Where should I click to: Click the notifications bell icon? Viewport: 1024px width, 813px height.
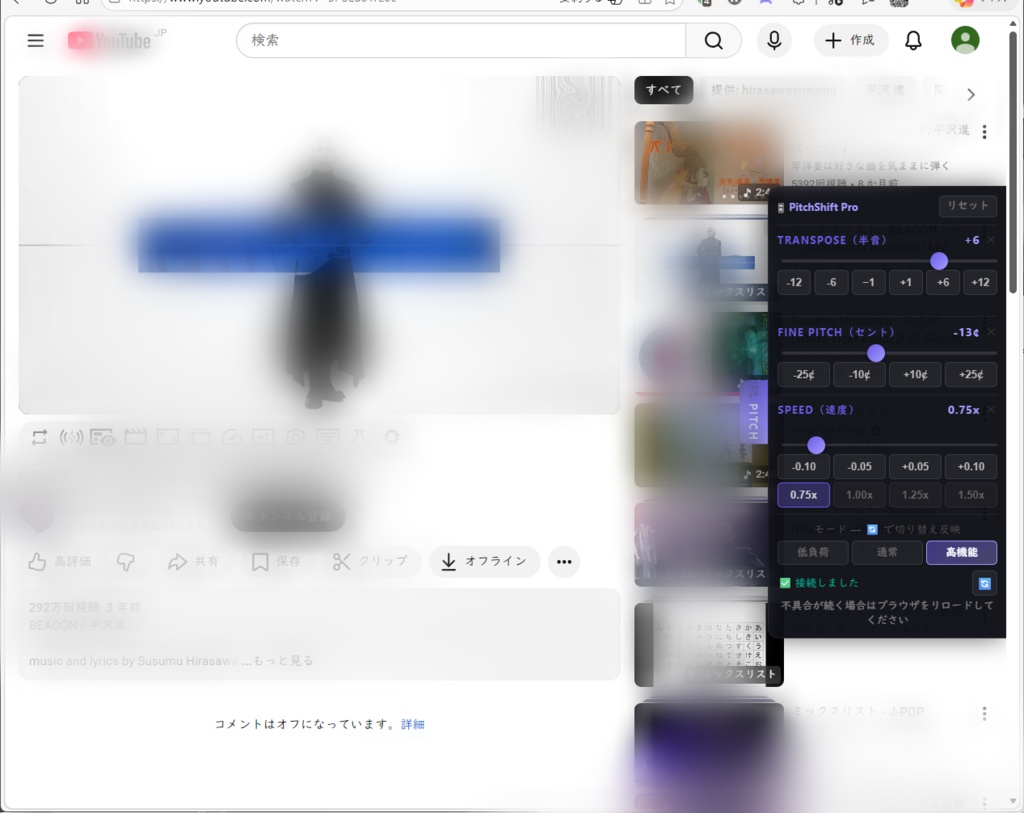click(x=912, y=40)
